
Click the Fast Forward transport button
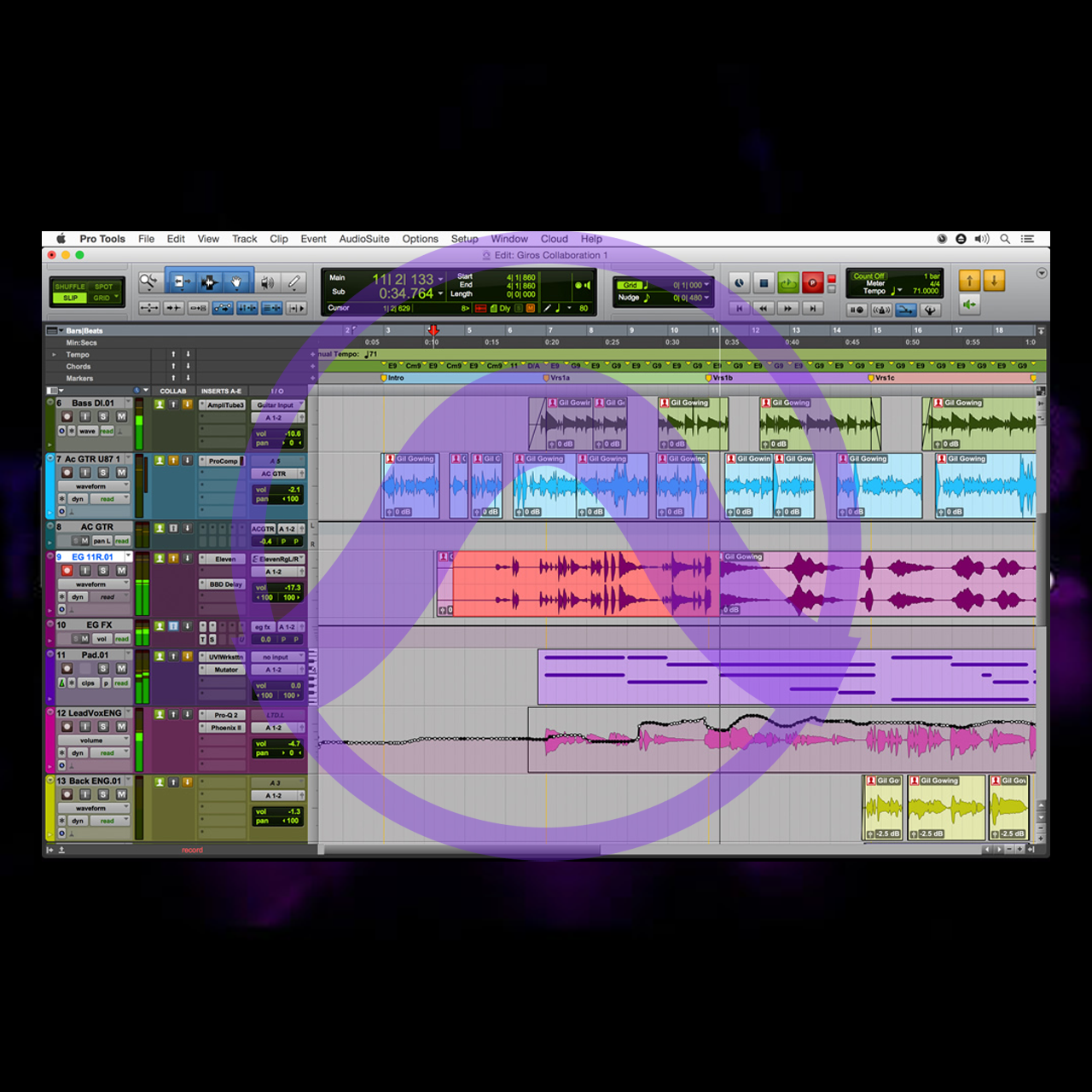click(788, 308)
